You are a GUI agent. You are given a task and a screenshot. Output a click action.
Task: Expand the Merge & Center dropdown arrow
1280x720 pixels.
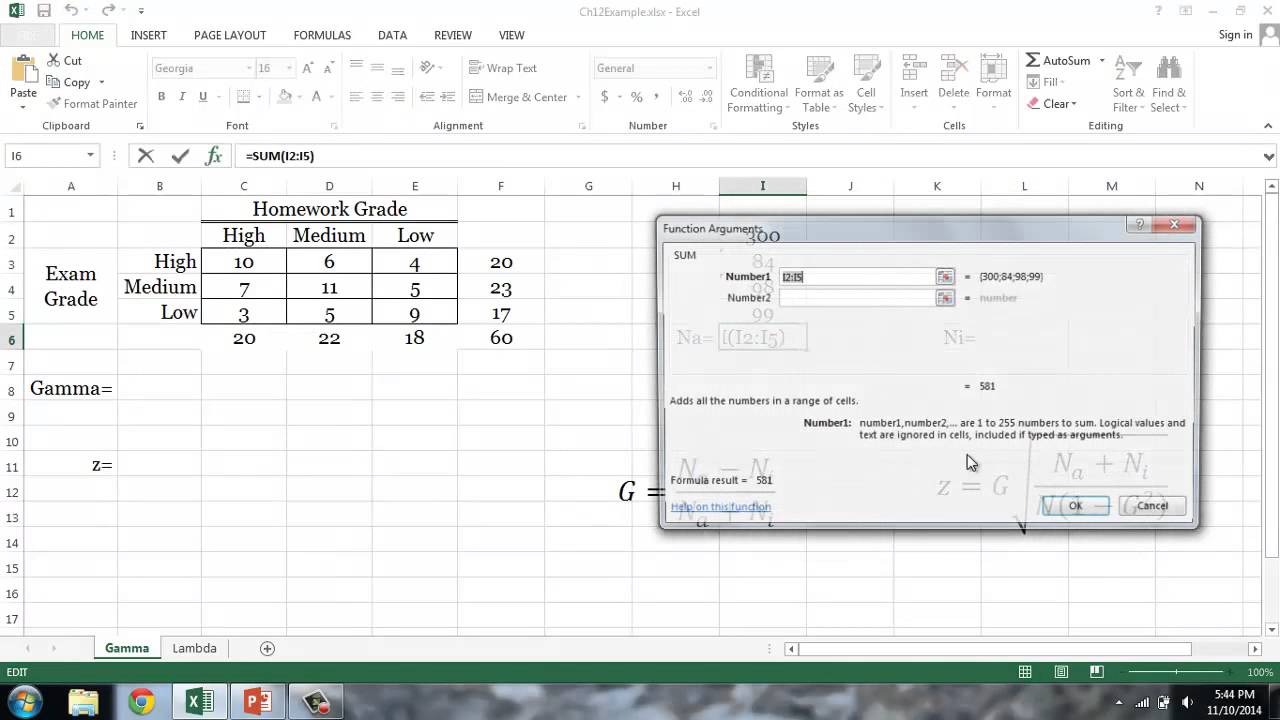point(577,97)
